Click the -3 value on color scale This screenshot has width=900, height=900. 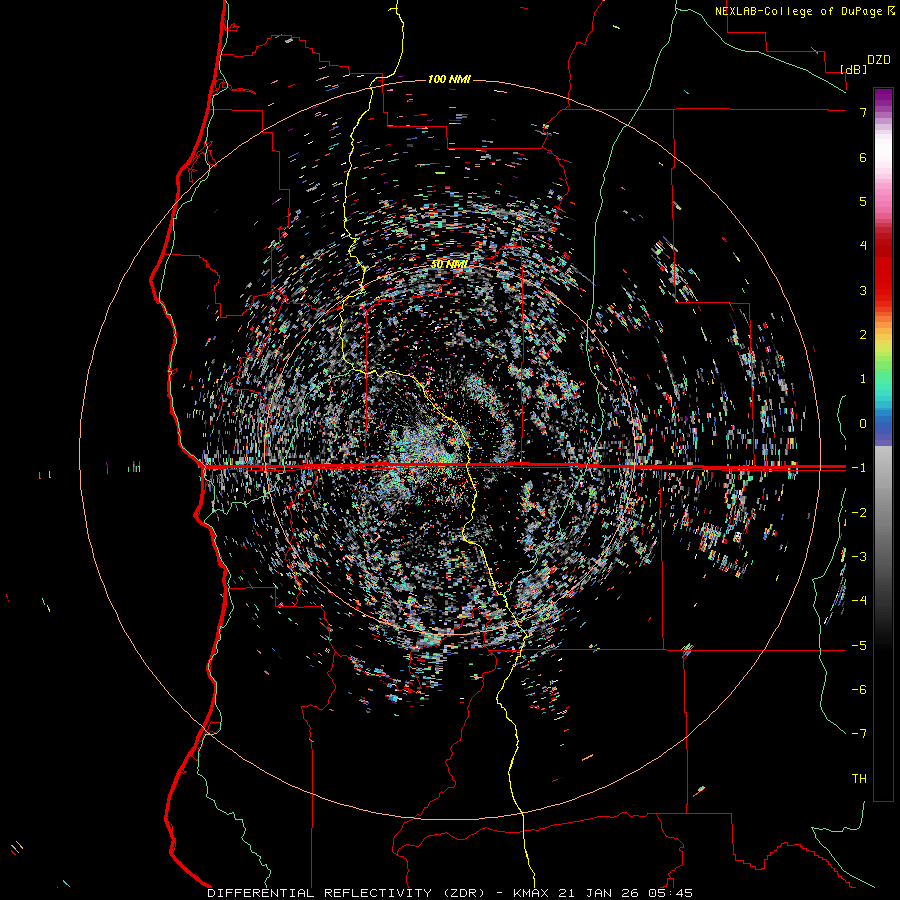coord(859,557)
